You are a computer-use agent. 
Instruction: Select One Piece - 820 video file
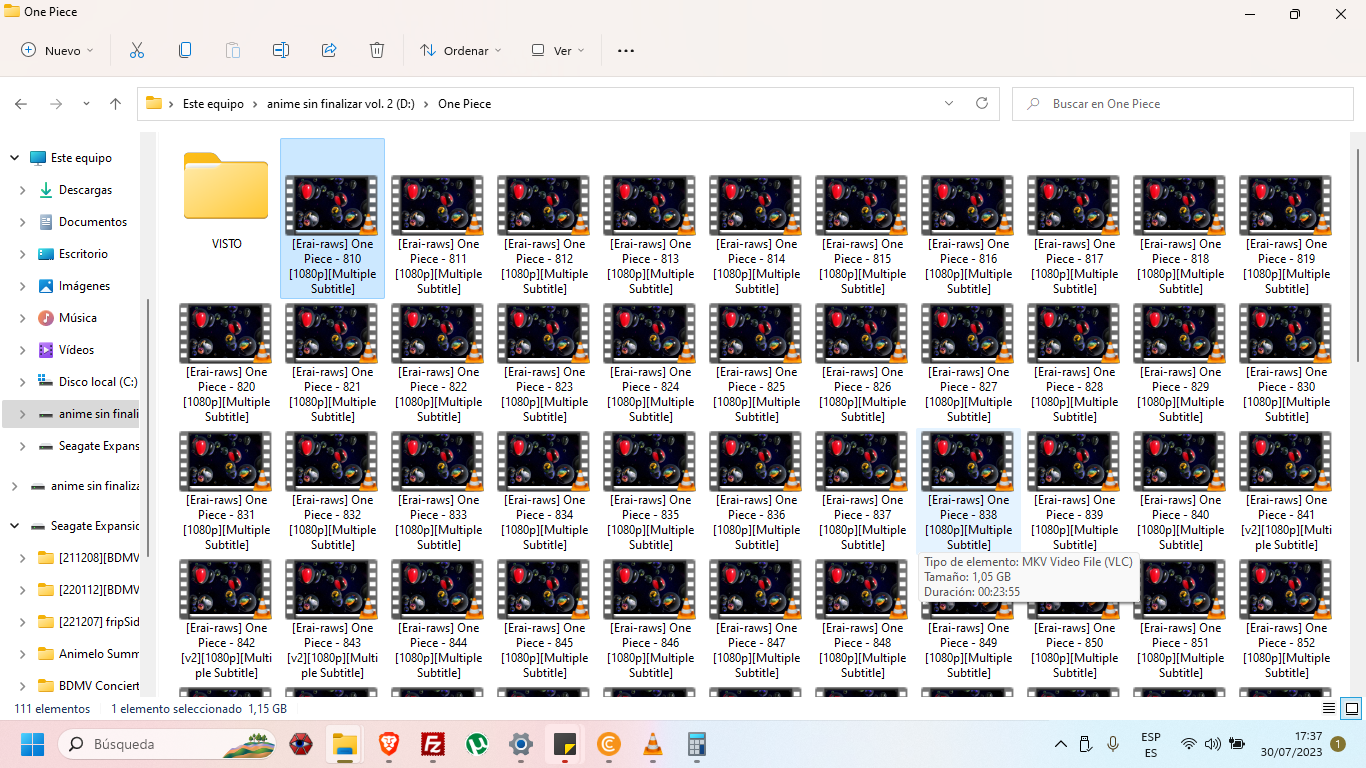(x=226, y=364)
